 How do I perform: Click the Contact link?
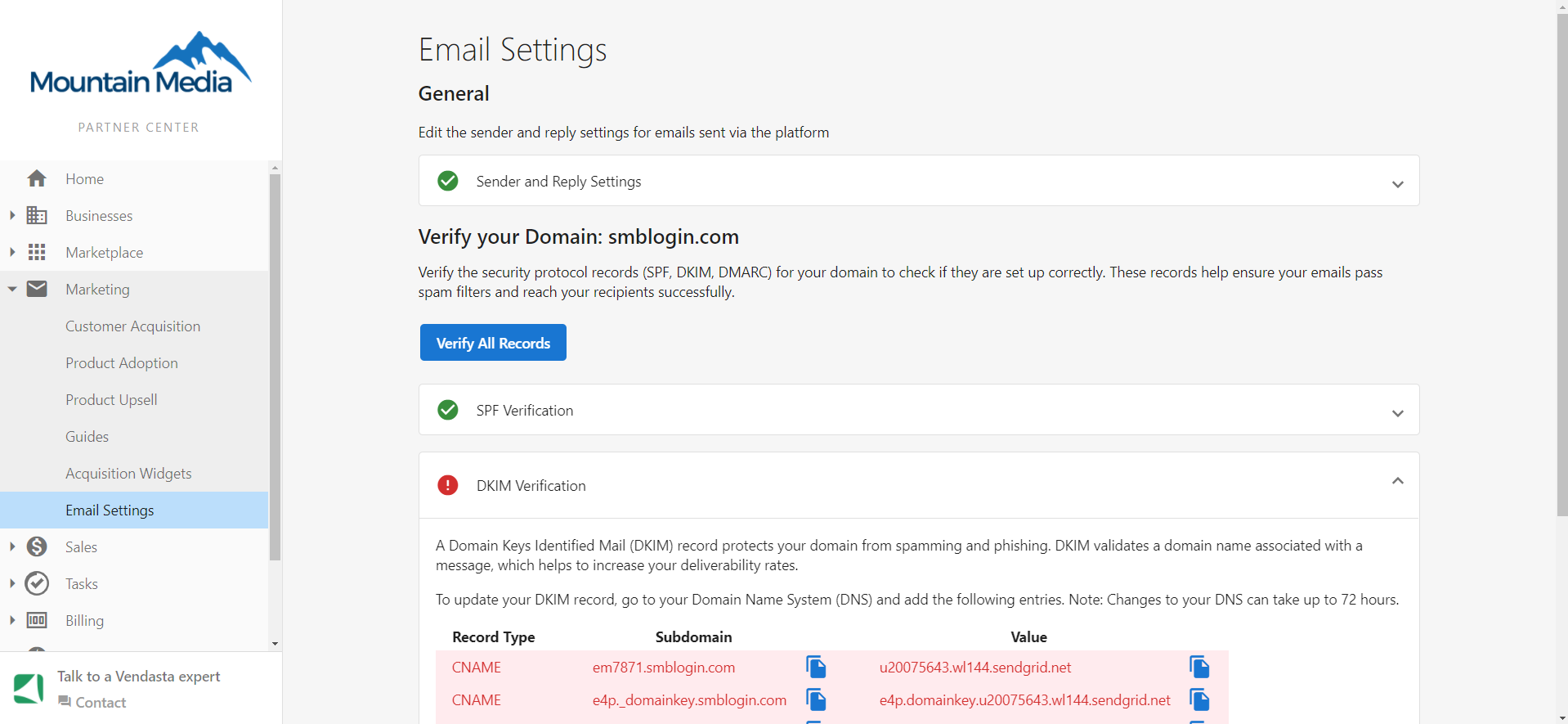[x=92, y=702]
